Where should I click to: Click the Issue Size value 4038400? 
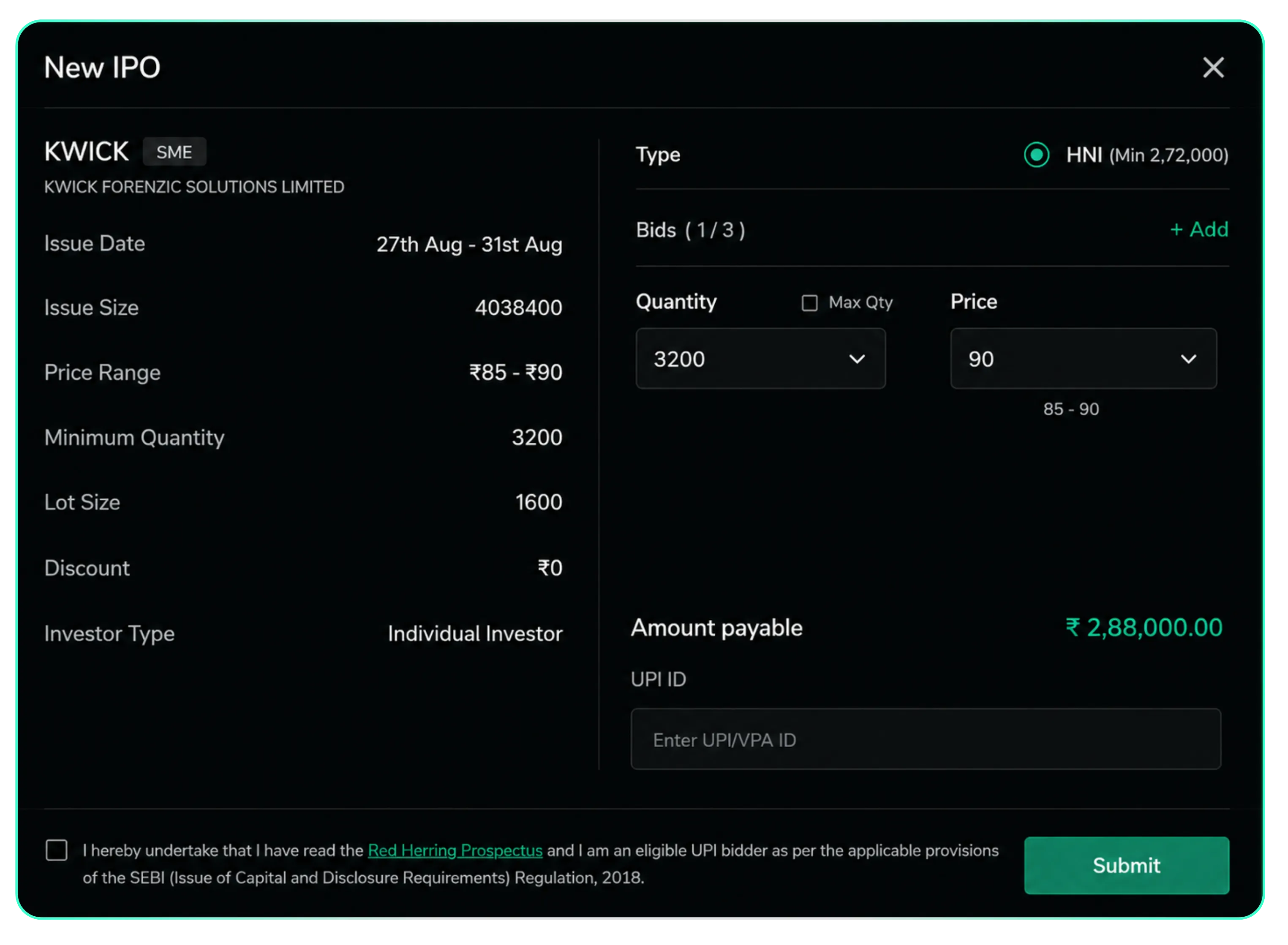coord(518,308)
